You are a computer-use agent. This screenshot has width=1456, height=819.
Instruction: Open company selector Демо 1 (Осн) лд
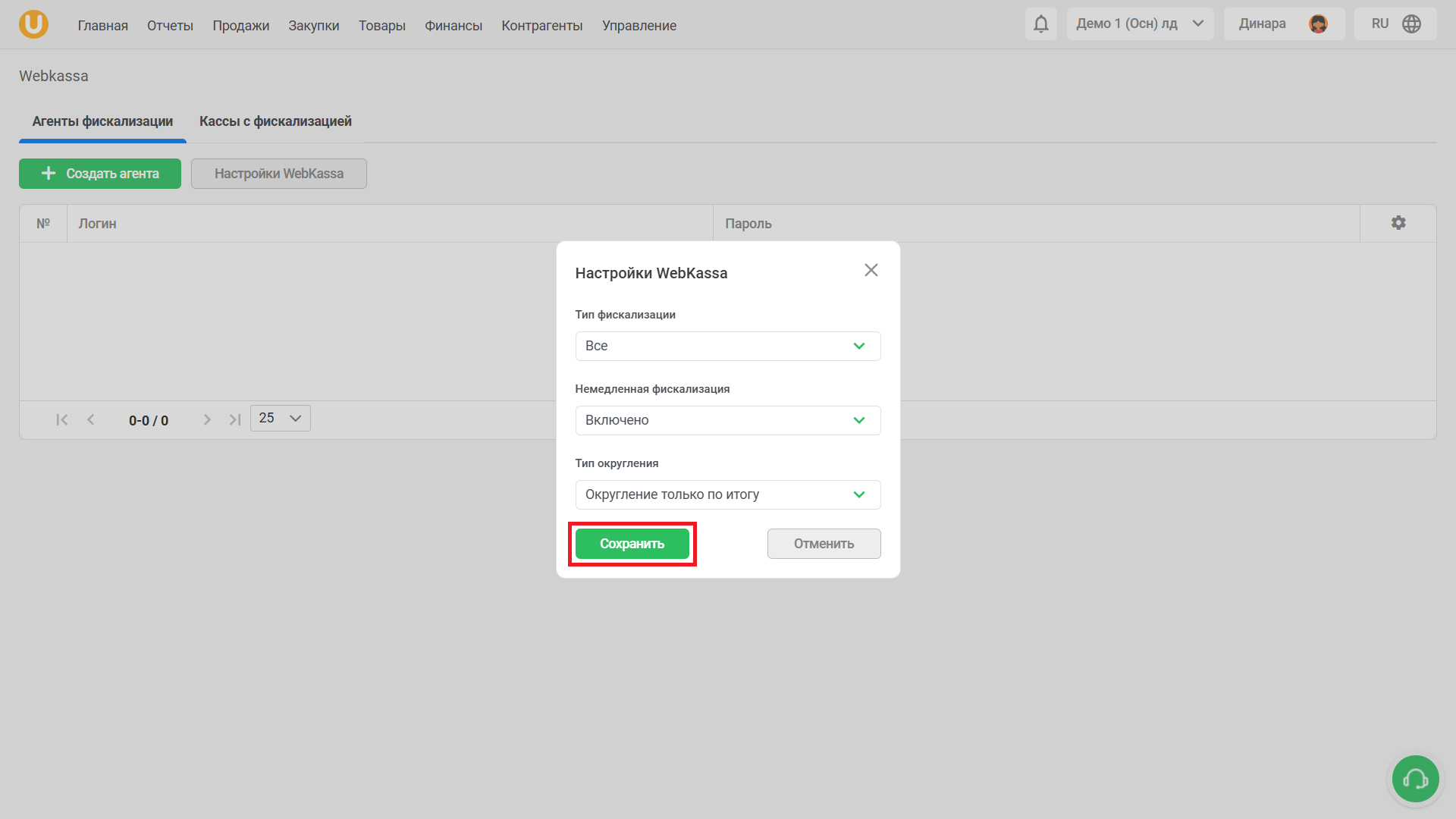coord(1139,24)
